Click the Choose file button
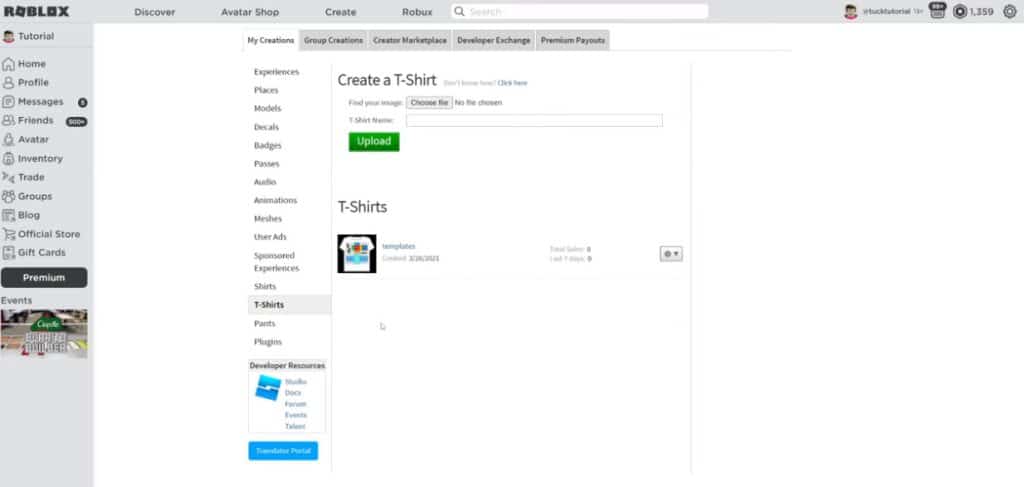Screen dimensions: 1024x487 429,103
